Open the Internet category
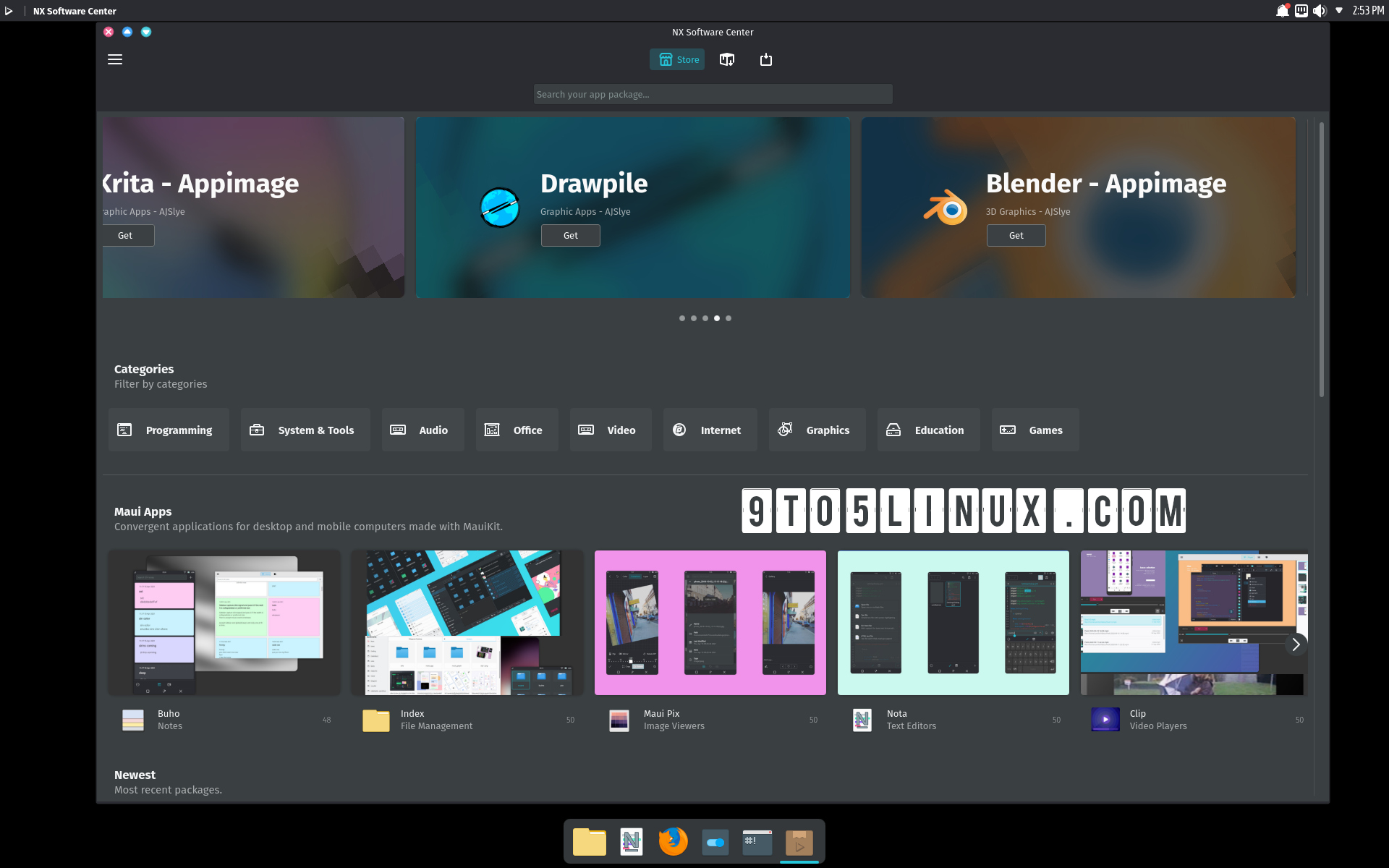 (x=710, y=429)
